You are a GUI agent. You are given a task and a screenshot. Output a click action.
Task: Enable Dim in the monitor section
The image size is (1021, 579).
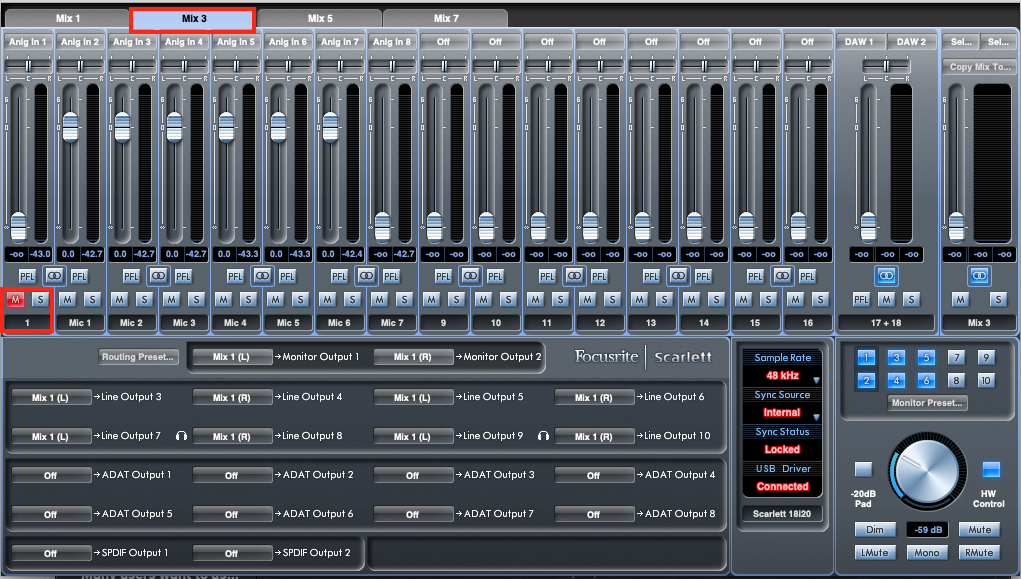point(875,529)
